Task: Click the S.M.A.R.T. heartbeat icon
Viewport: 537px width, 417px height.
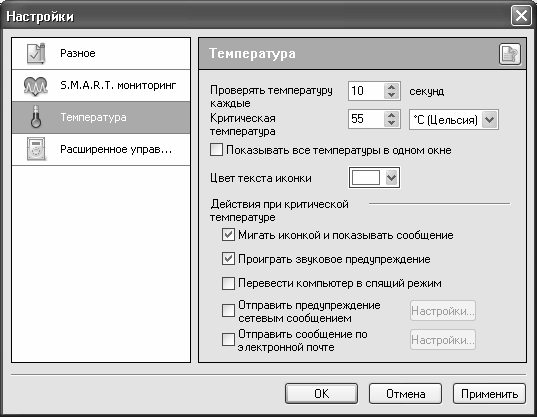Action: (x=36, y=86)
